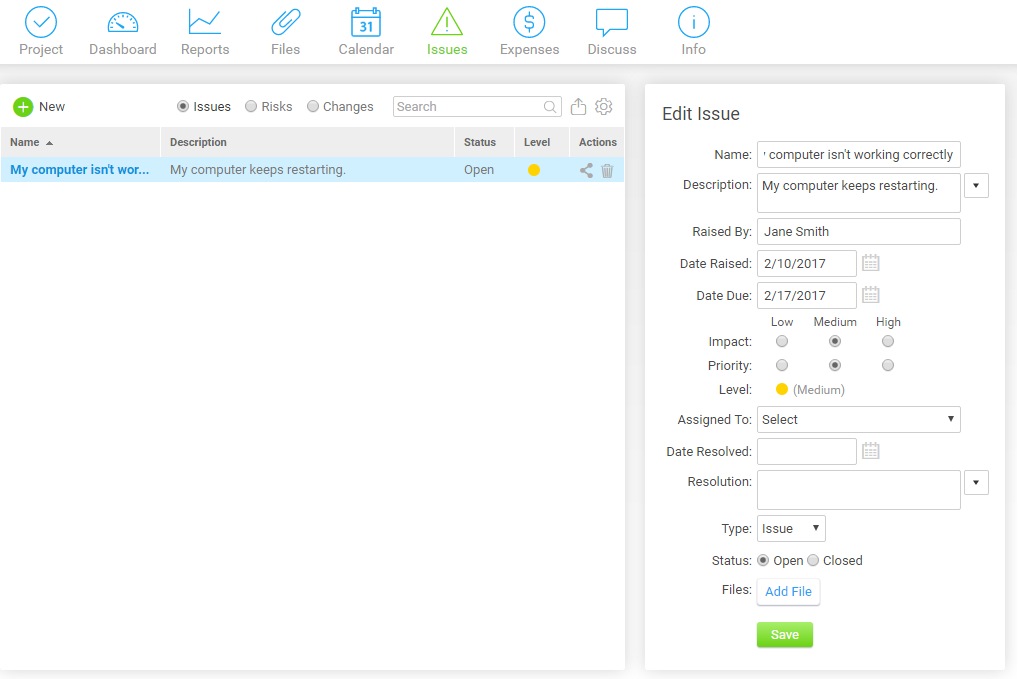Image resolution: width=1018 pixels, height=679 pixels.
Task: Open the 'My computer isn't wor...' issue link
Action: point(79,169)
